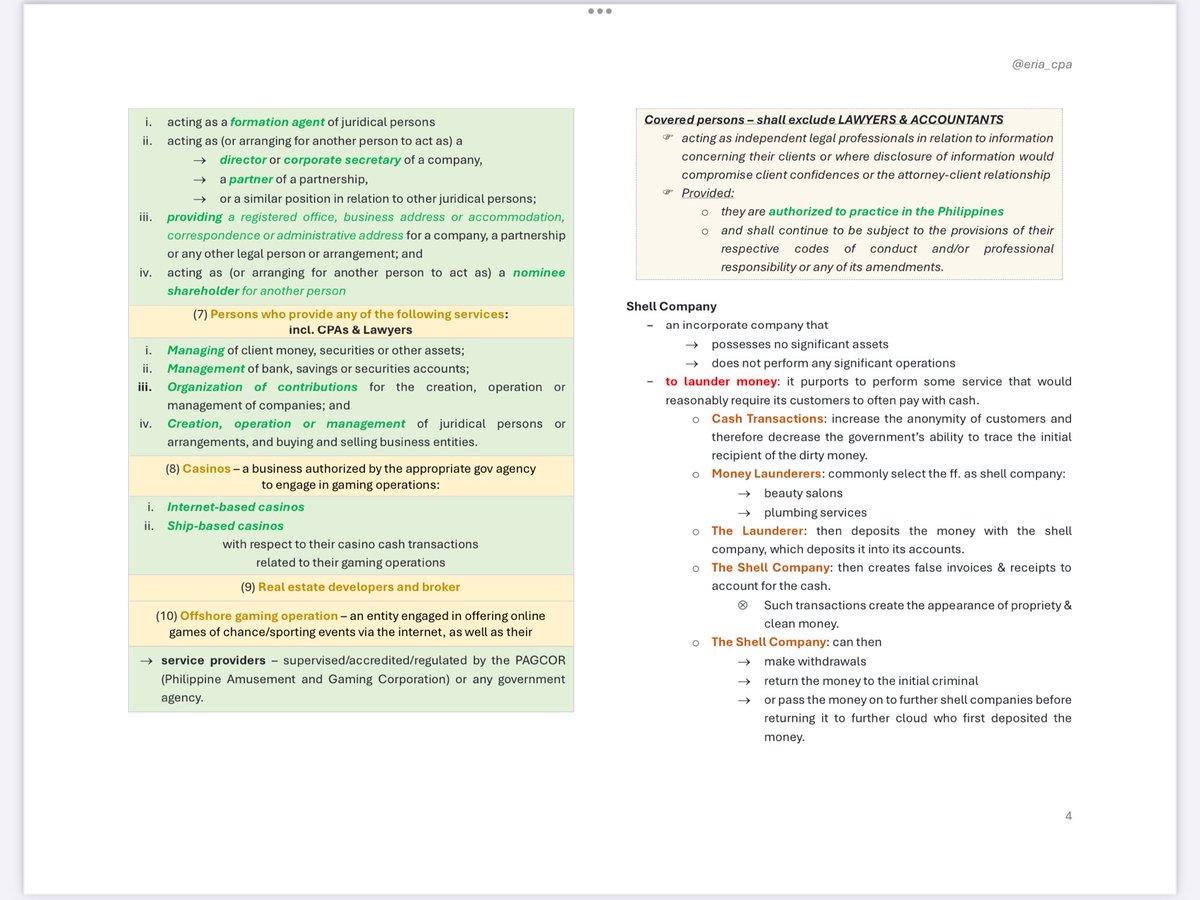Click 'The Launderer' orange term
This screenshot has height=900, width=1200.
(x=756, y=531)
